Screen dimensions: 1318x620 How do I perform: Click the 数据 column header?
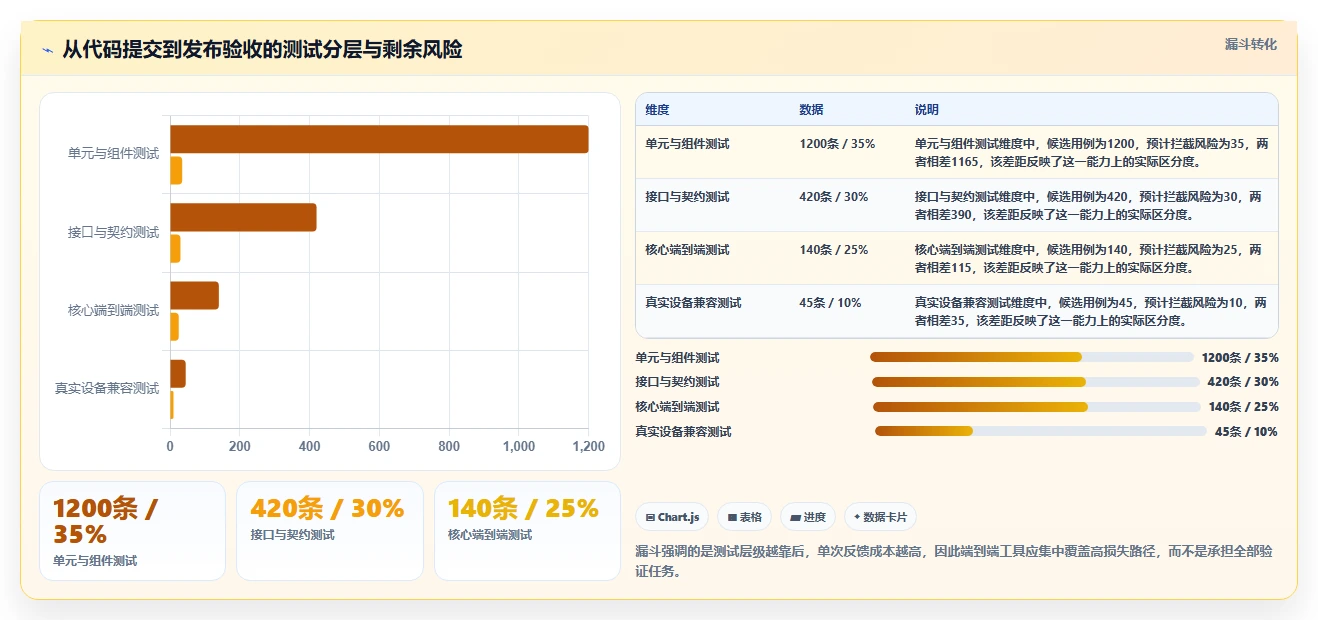click(811, 110)
